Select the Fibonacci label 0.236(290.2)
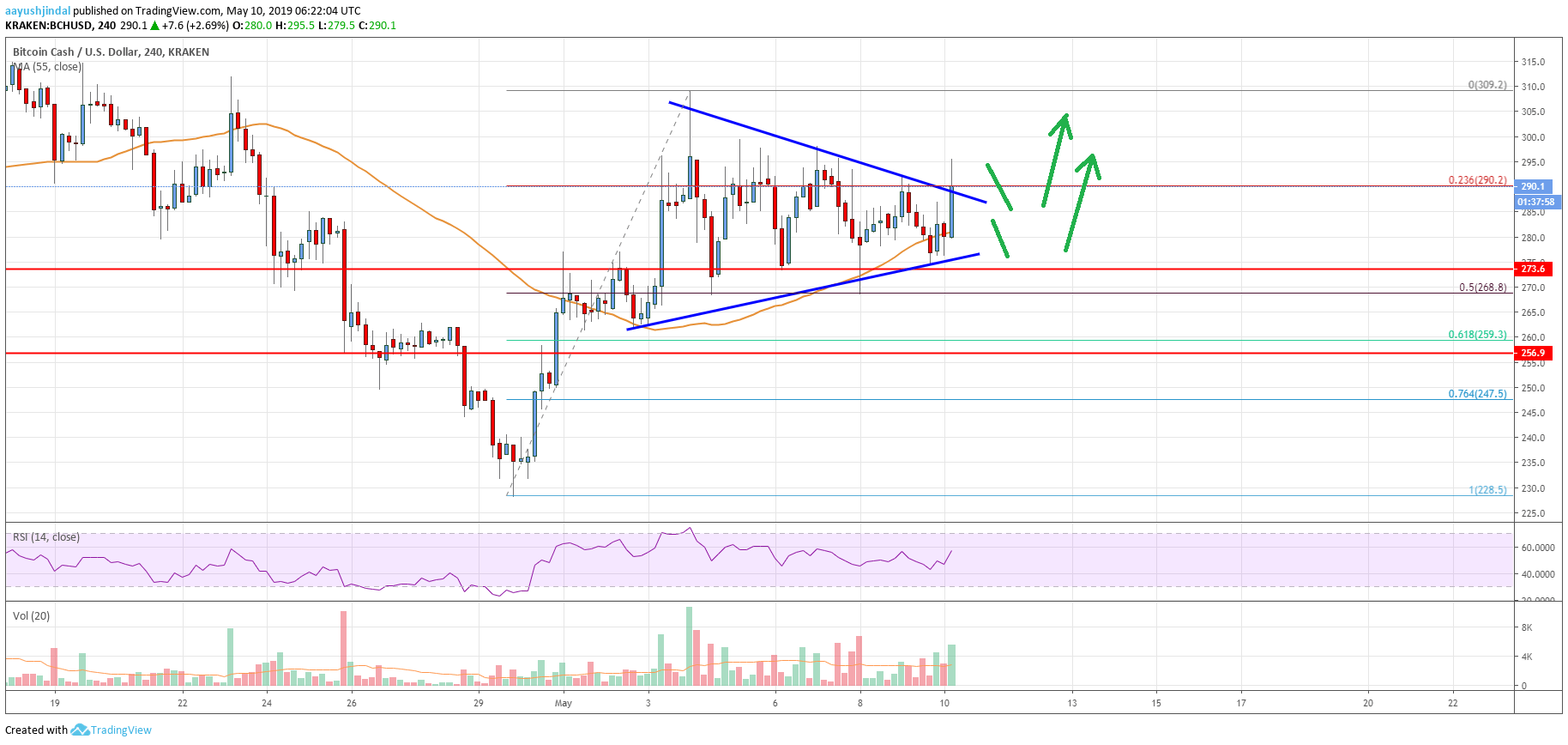The height and width of the screenshot is (745, 1568). pos(1478,180)
